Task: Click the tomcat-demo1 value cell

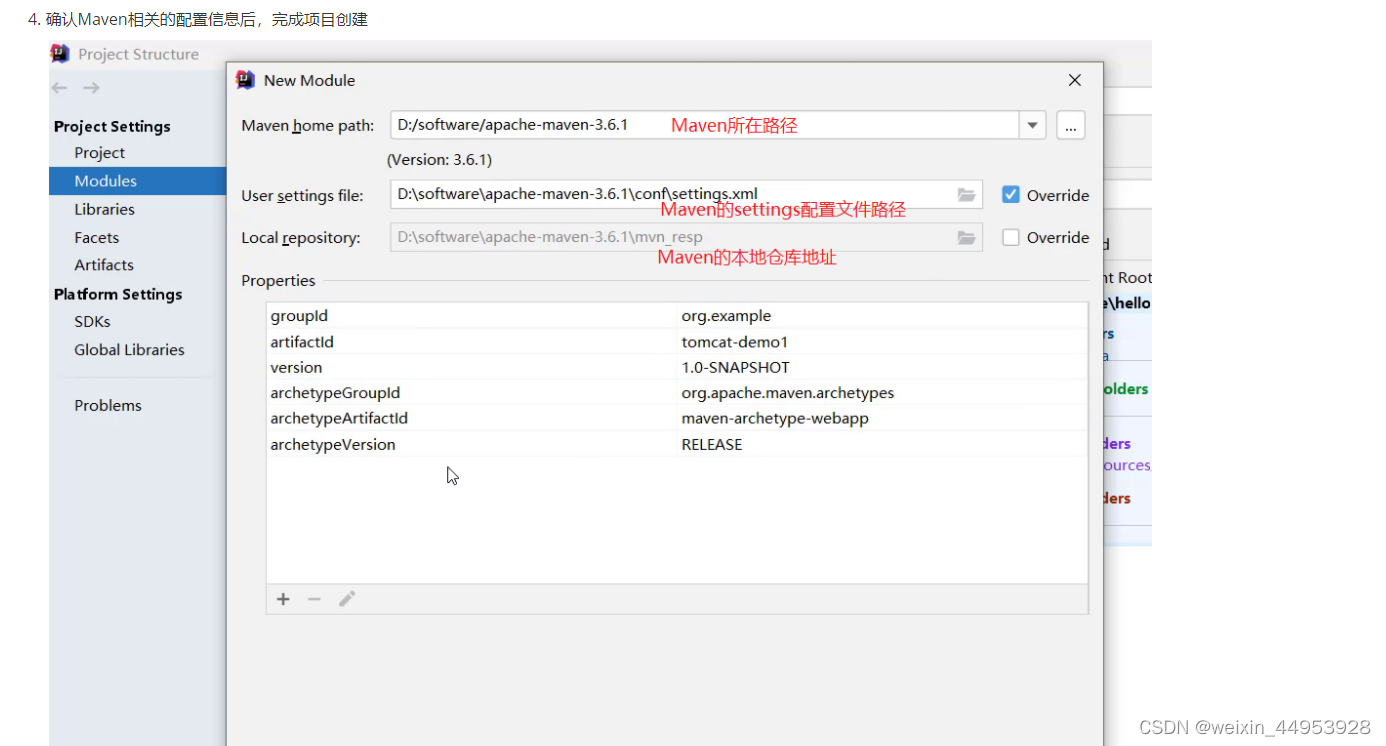Action: [x=883, y=342]
